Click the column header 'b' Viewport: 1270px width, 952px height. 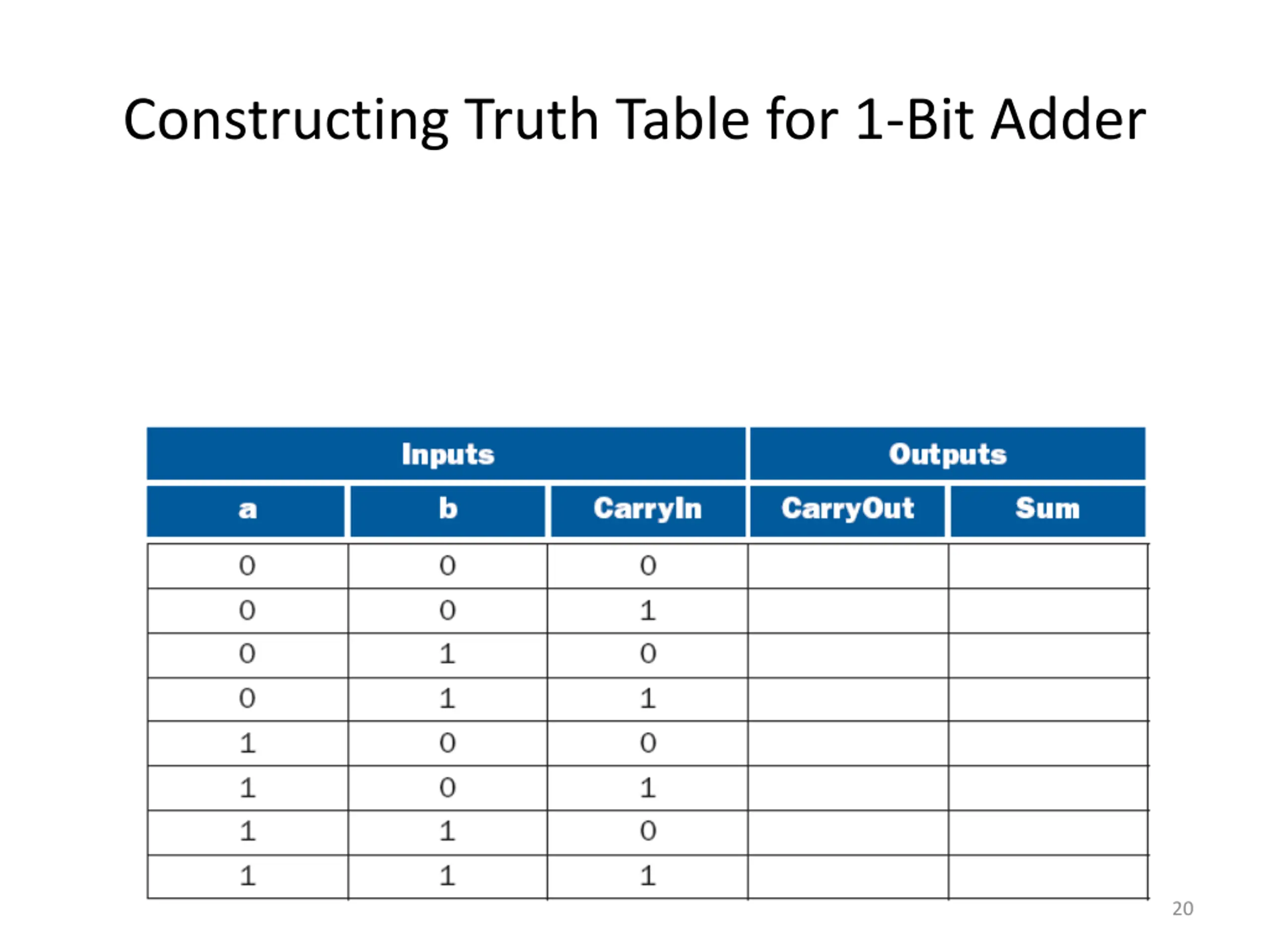pyautogui.click(x=448, y=511)
